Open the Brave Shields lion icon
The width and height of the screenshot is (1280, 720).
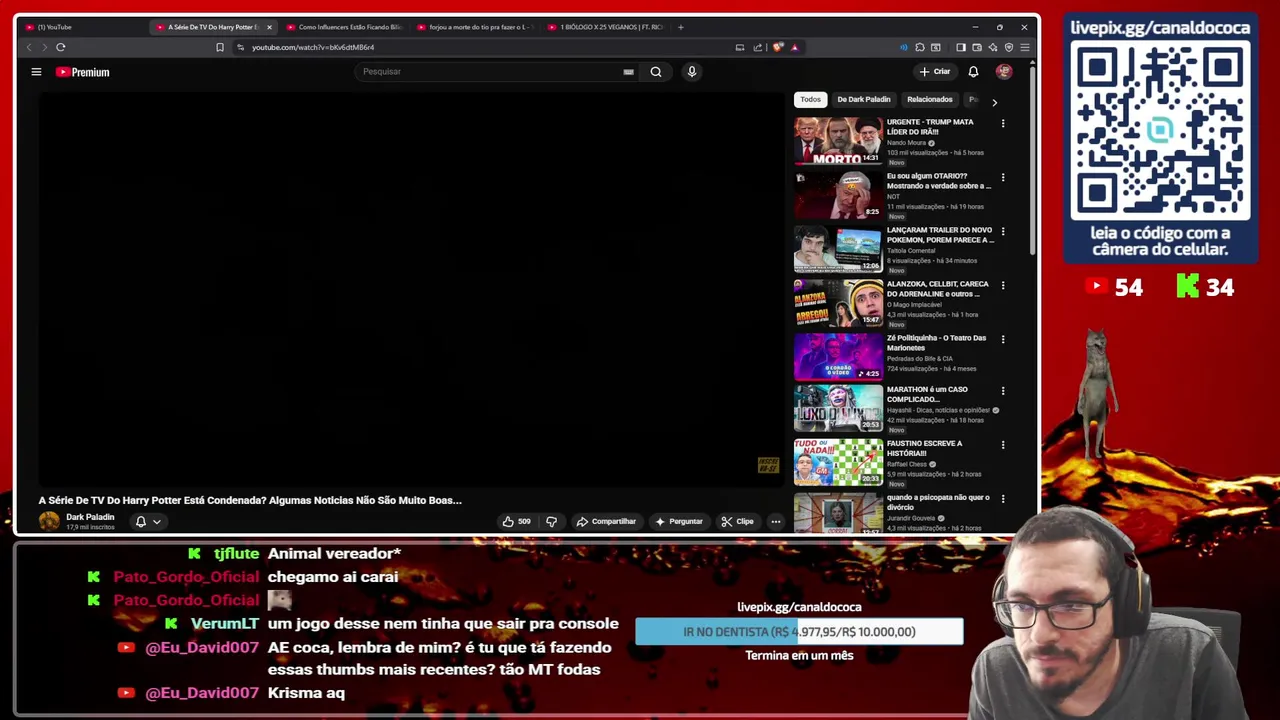[x=779, y=47]
